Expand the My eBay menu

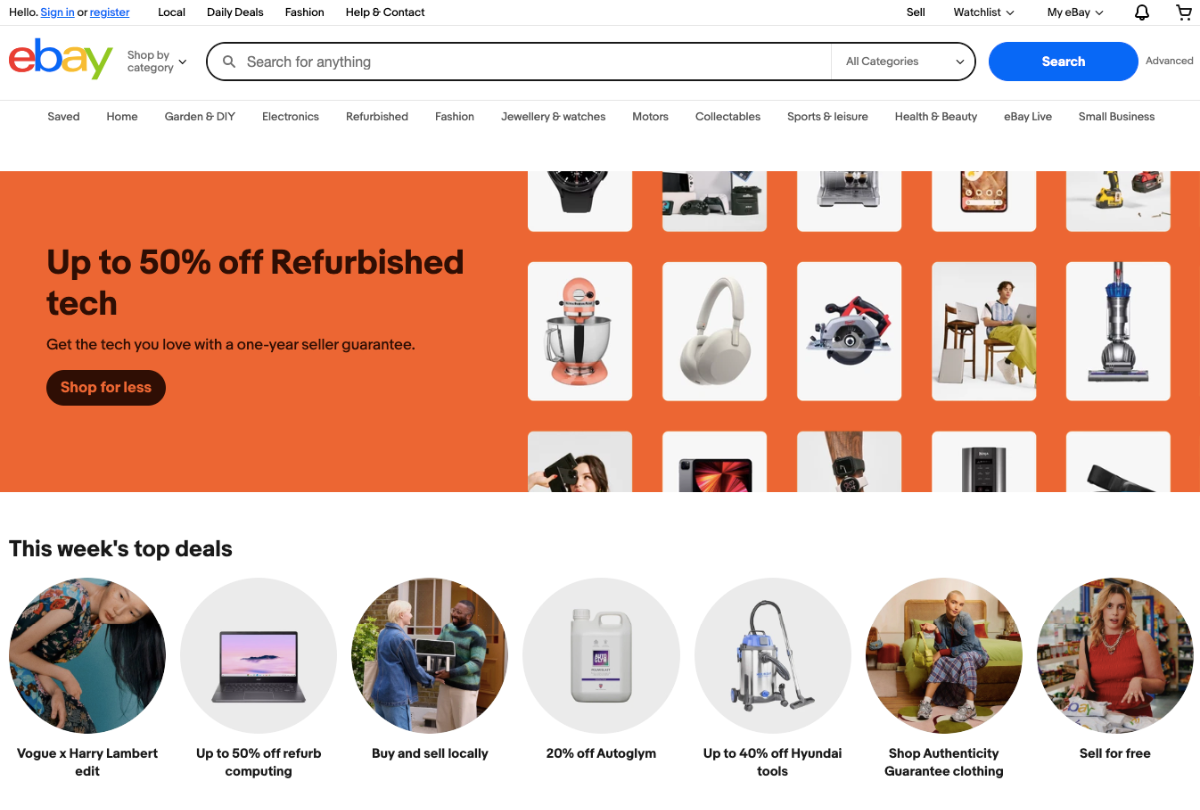1075,12
